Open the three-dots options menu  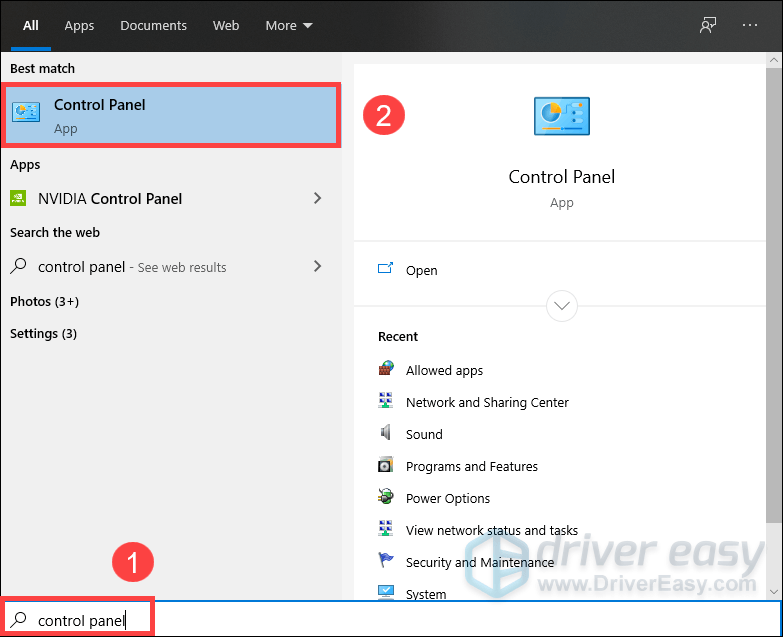click(x=750, y=25)
